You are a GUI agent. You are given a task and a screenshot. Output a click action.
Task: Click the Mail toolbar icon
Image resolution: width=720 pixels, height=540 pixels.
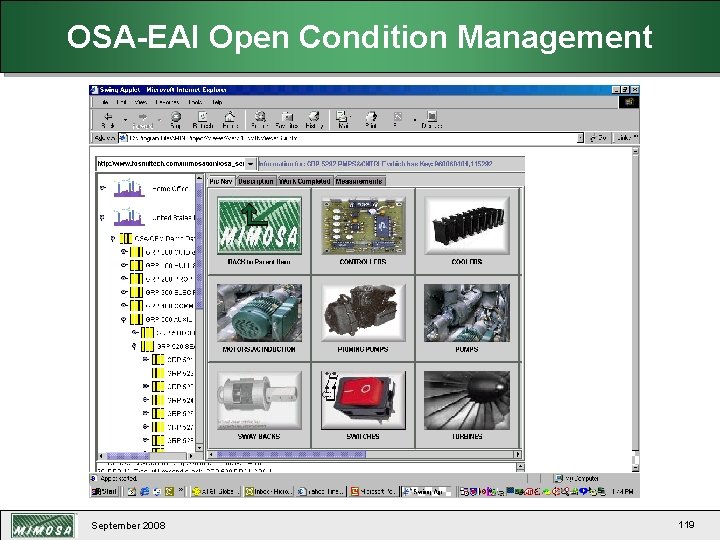[343, 120]
